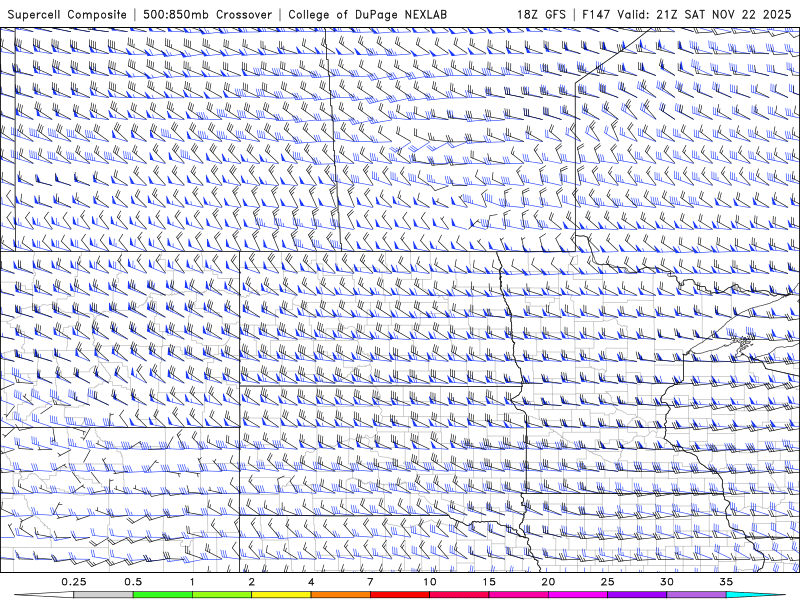The height and width of the screenshot is (600, 800).
Task: Click the "30" legend value
Action: tap(667, 582)
